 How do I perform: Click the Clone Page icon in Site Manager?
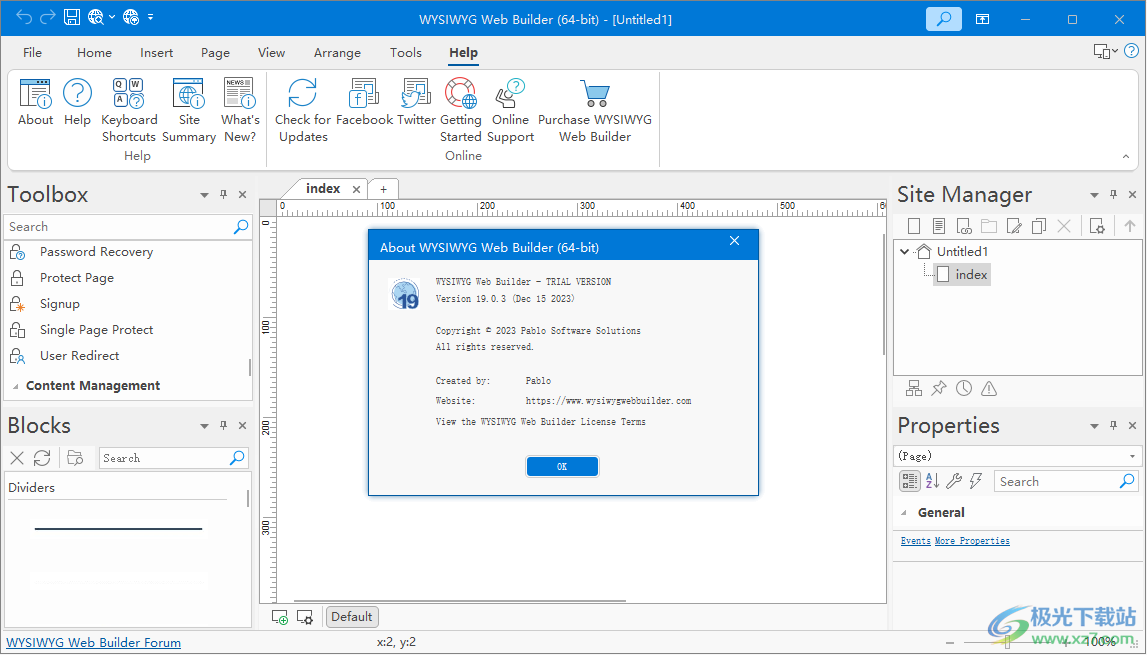(1038, 225)
